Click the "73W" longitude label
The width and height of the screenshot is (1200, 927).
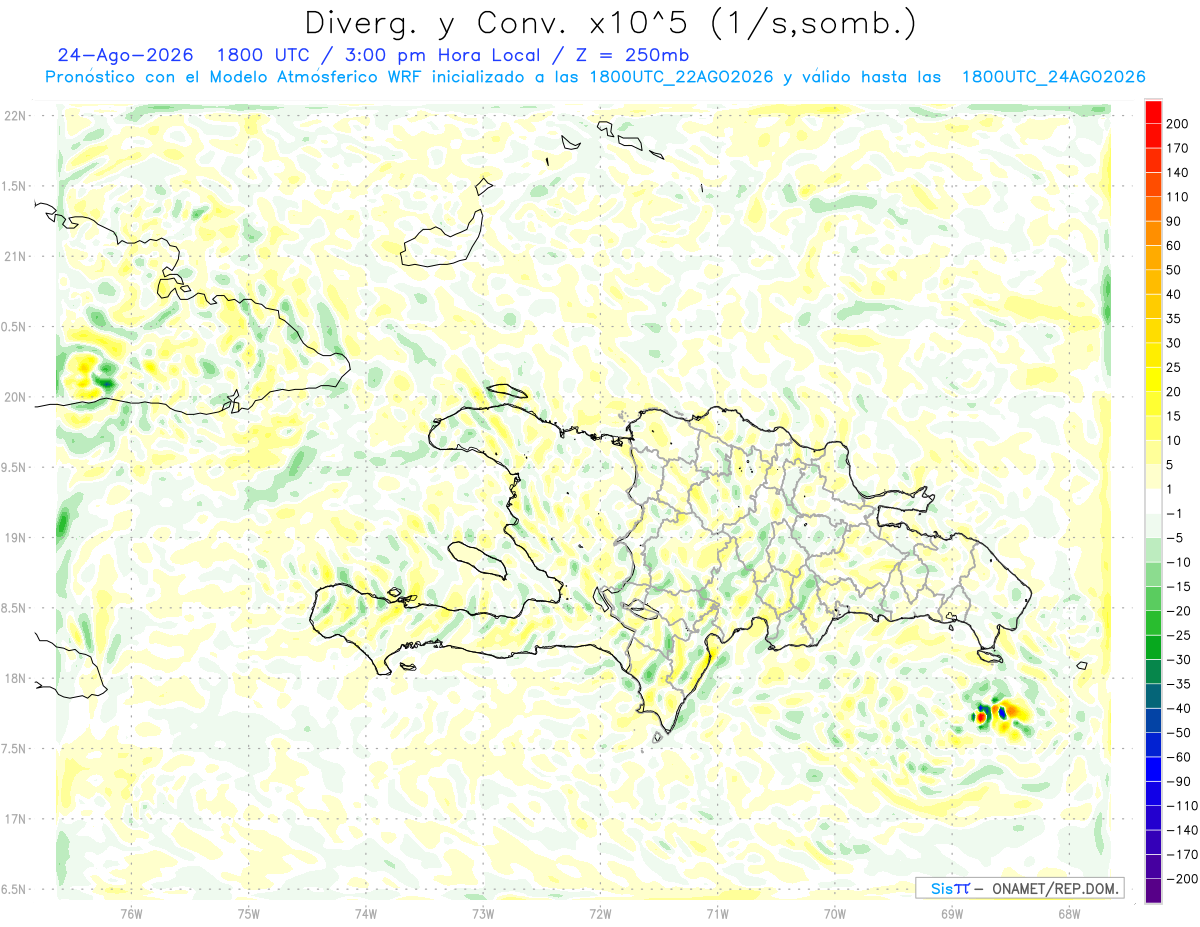pyautogui.click(x=483, y=912)
